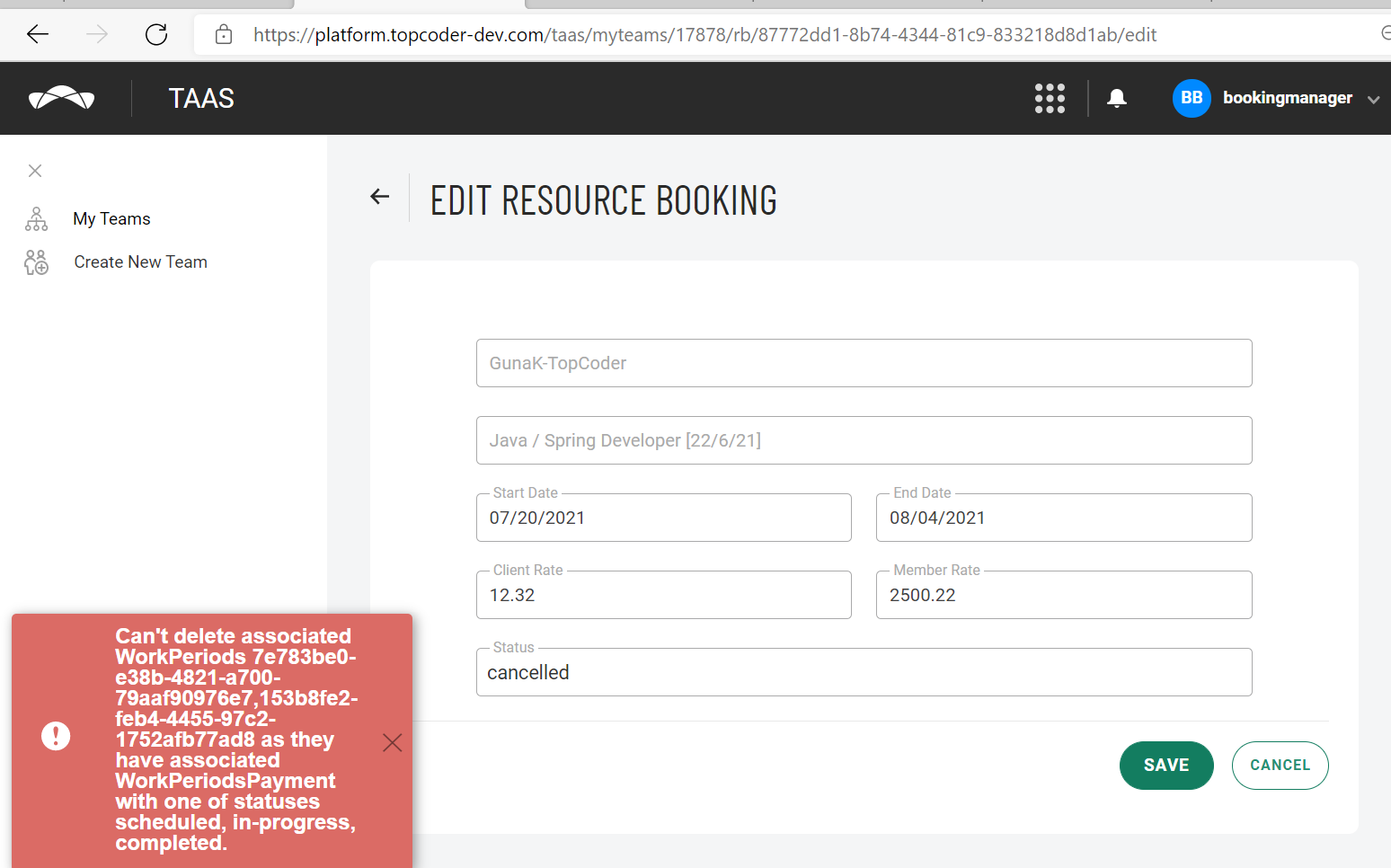Select the End Date field
1391x868 pixels.
(1063, 518)
